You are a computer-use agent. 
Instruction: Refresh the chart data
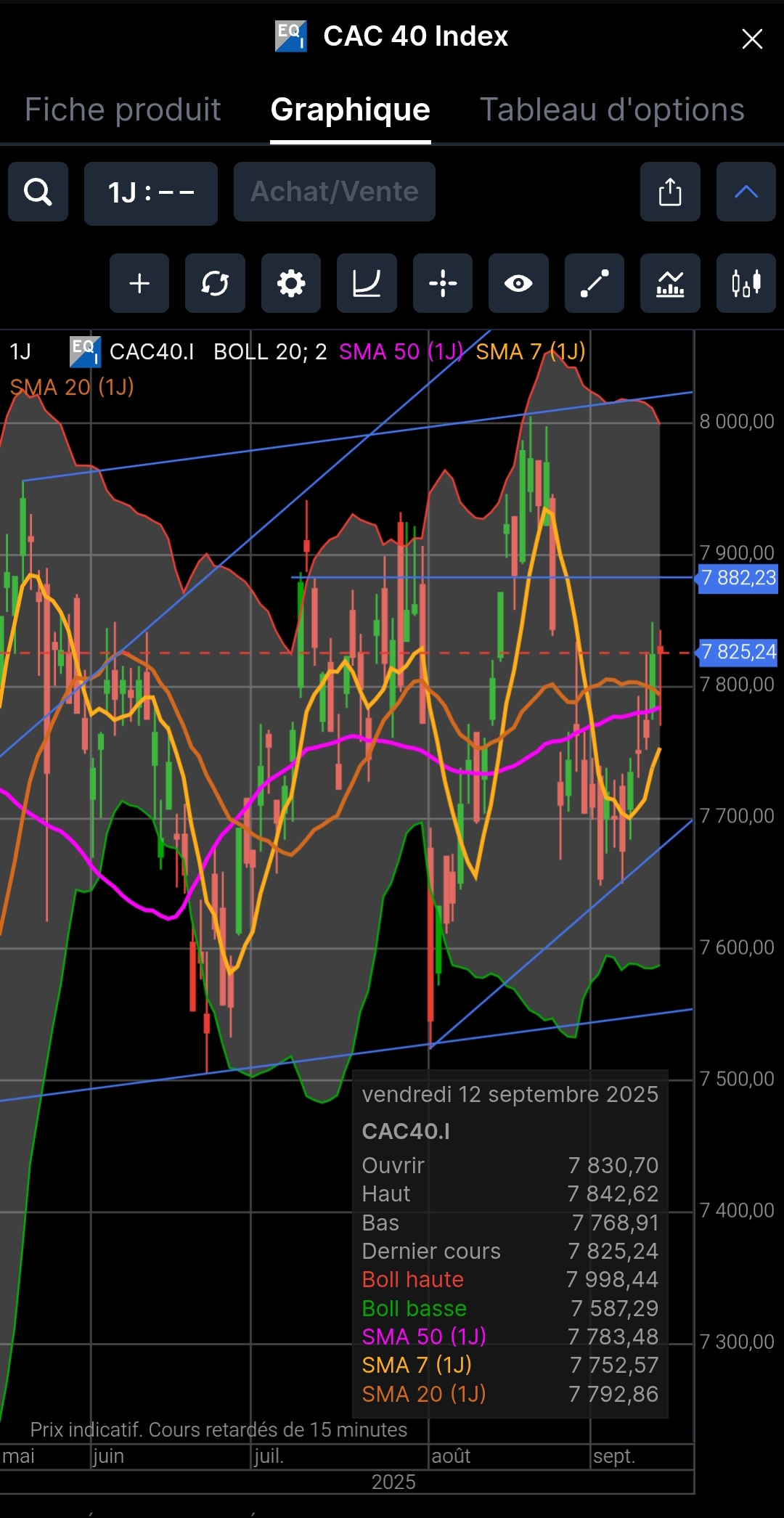click(215, 283)
